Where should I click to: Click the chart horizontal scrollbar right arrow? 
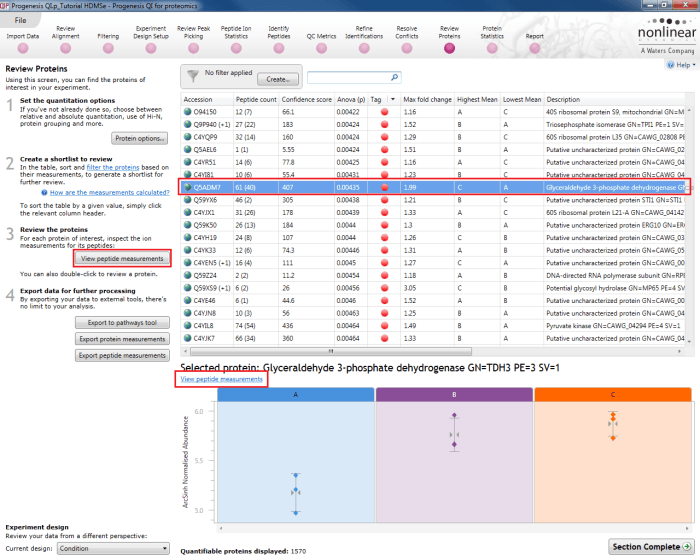point(687,528)
